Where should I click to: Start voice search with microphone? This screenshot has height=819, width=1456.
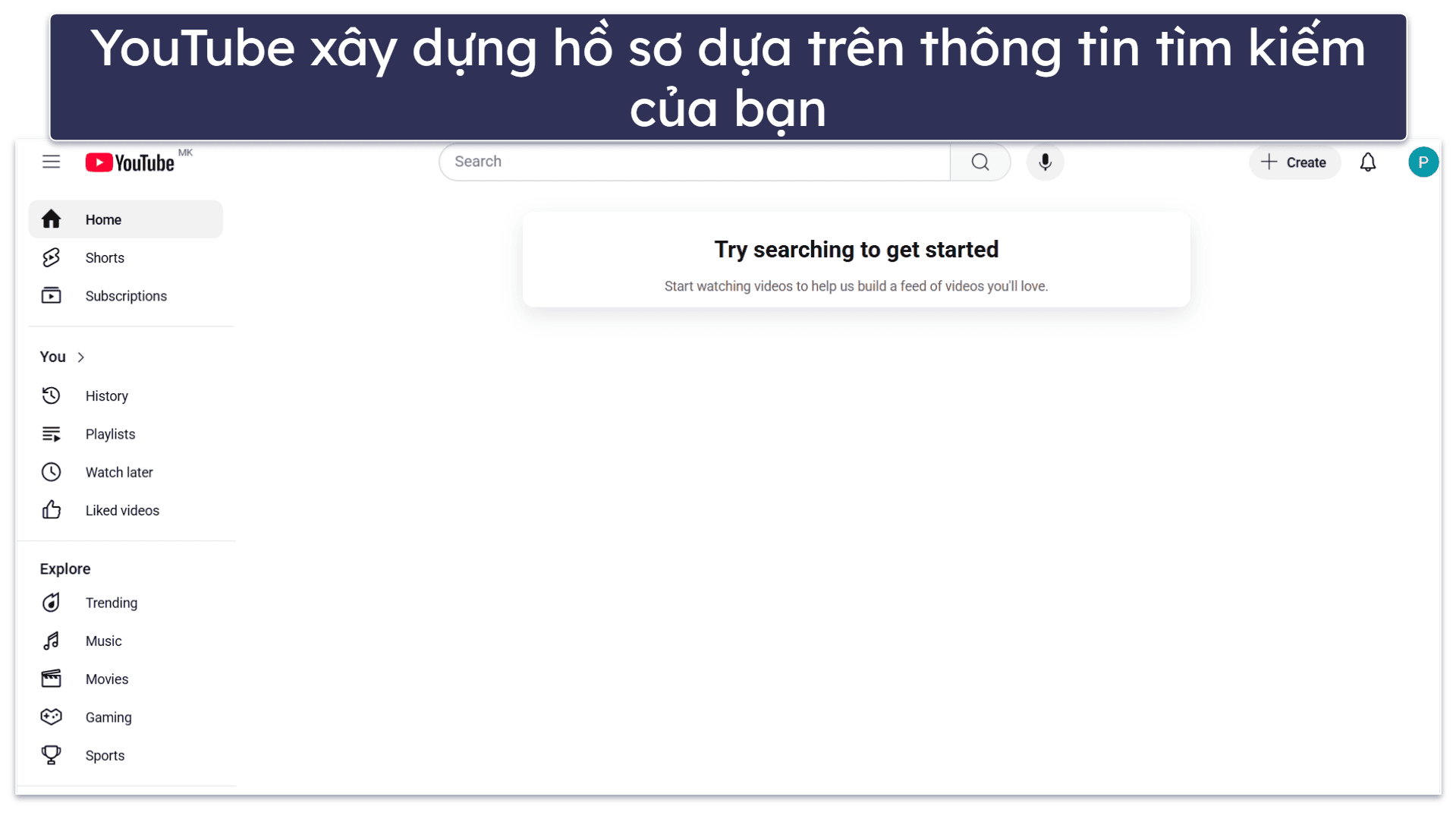tap(1045, 162)
